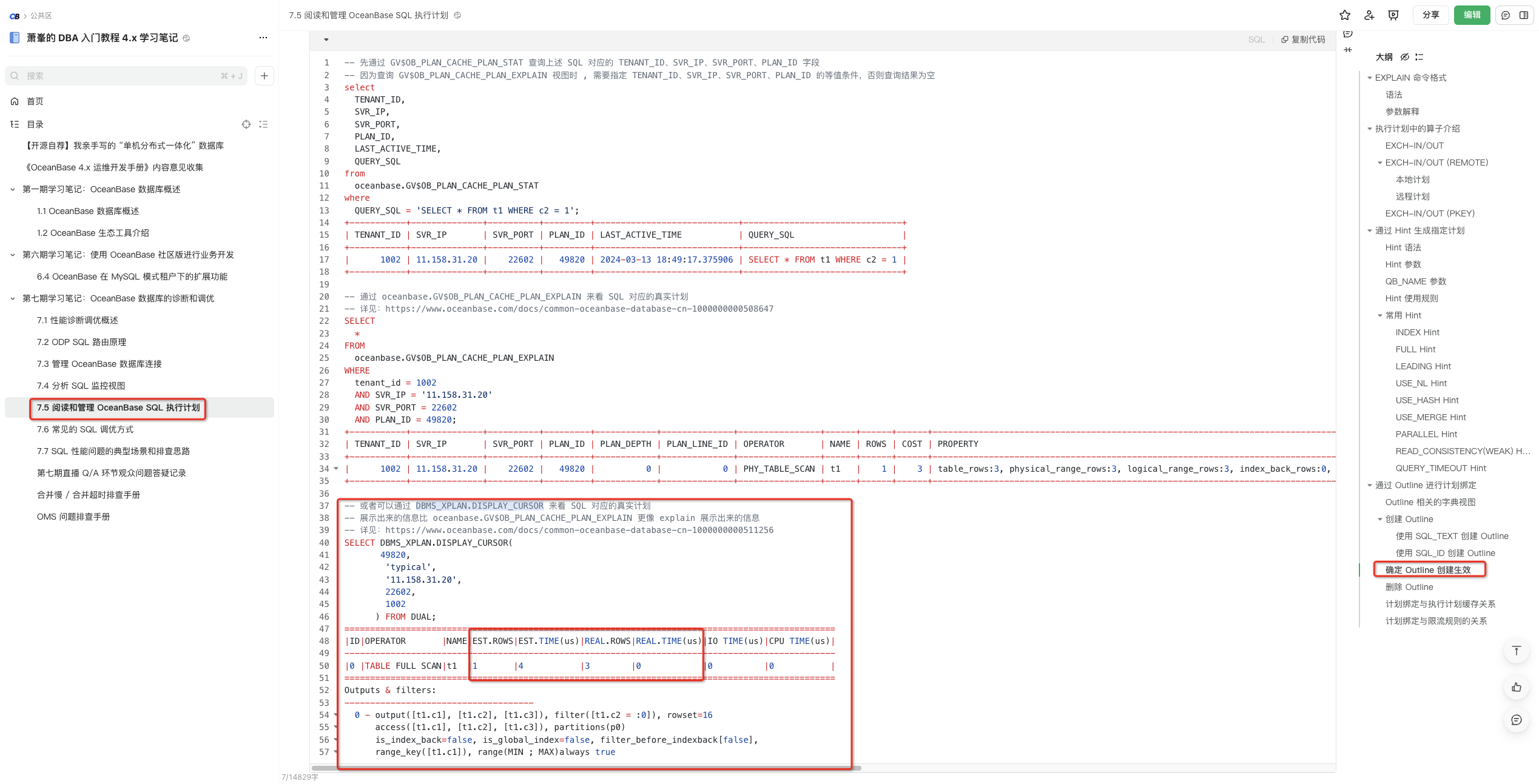Viewport: 1539px width, 784px height.
Task: Open 7.6 常见的 SQL 调优方式 page
Action: click(85, 429)
